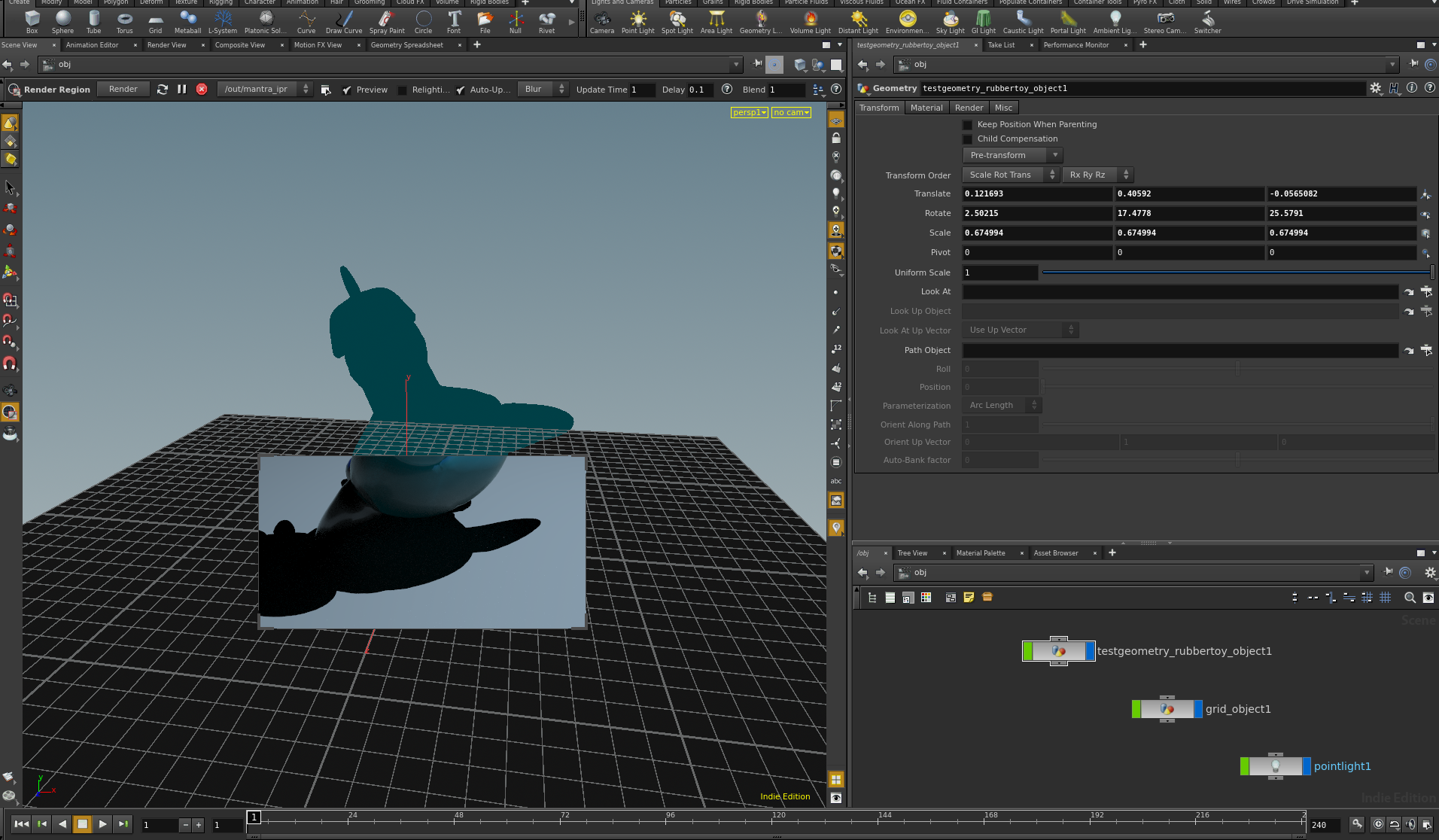Switch to the Material tab
Image resolution: width=1439 pixels, height=840 pixels.
coord(926,108)
